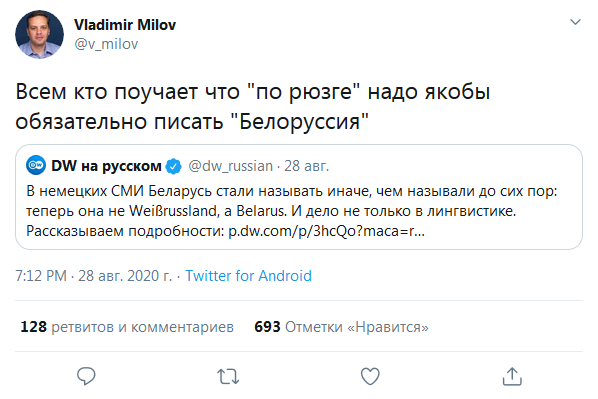Retweet this post using the arrows icon
The width and height of the screenshot is (598, 399).
tap(228, 376)
